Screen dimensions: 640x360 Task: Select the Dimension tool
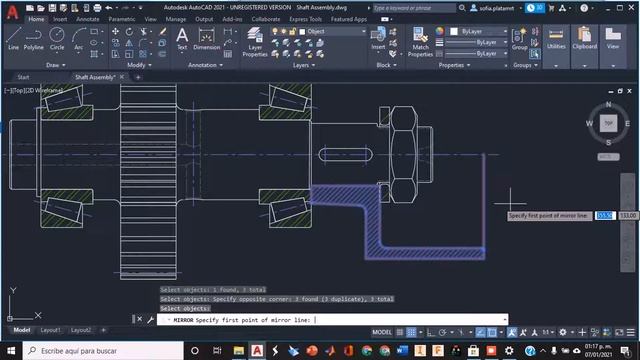[x=207, y=39]
